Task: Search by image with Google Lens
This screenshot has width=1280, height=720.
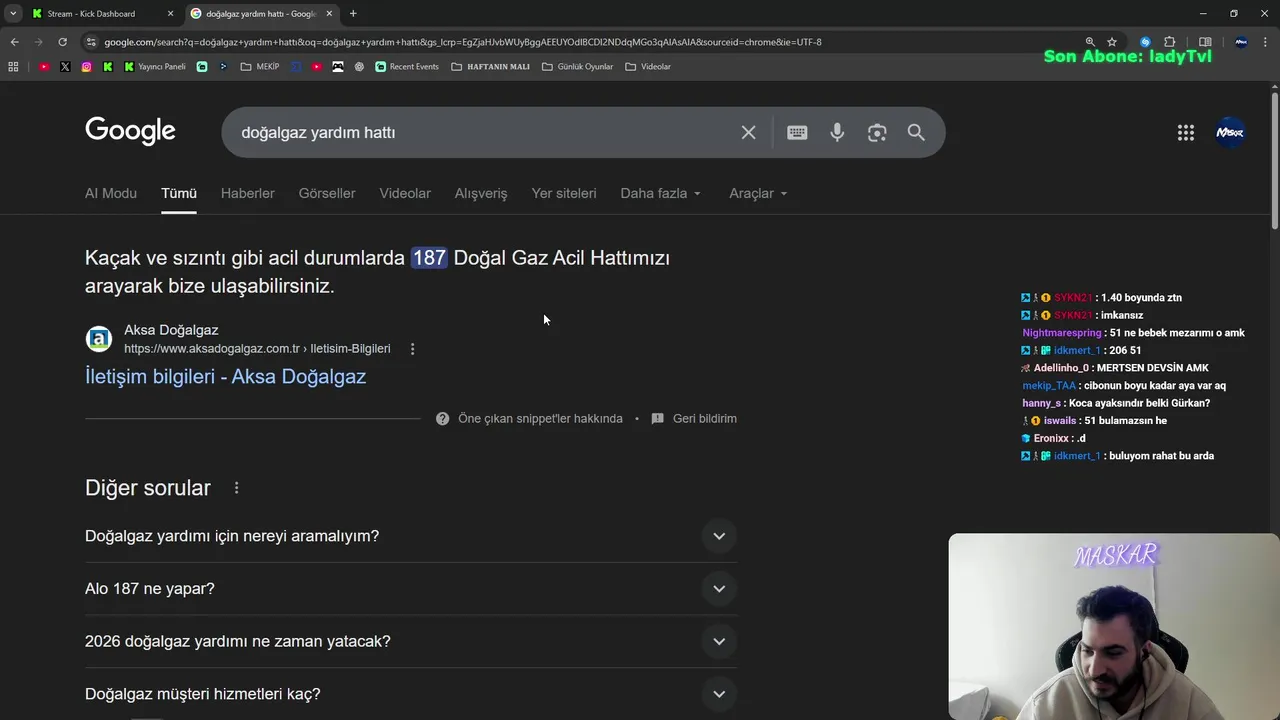Action: (877, 132)
